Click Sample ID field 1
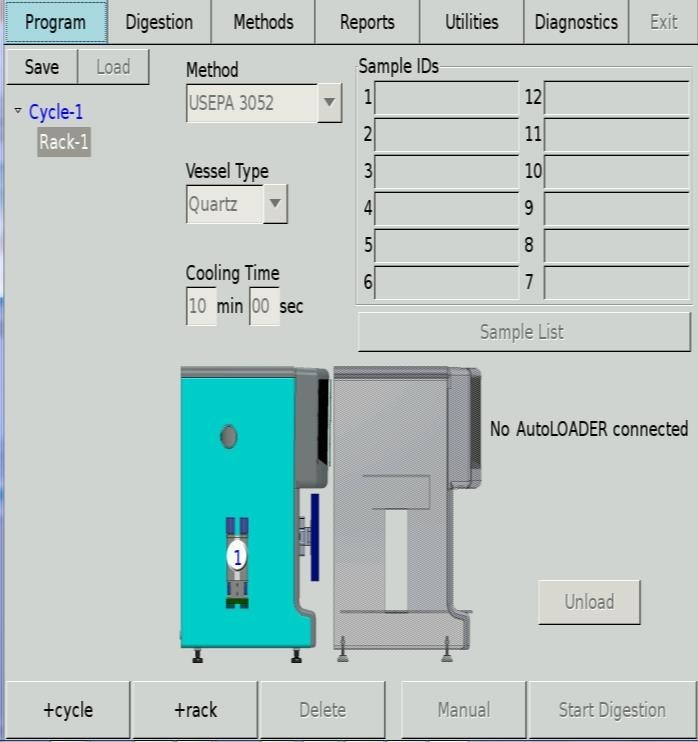The height and width of the screenshot is (742, 698). pos(446,98)
